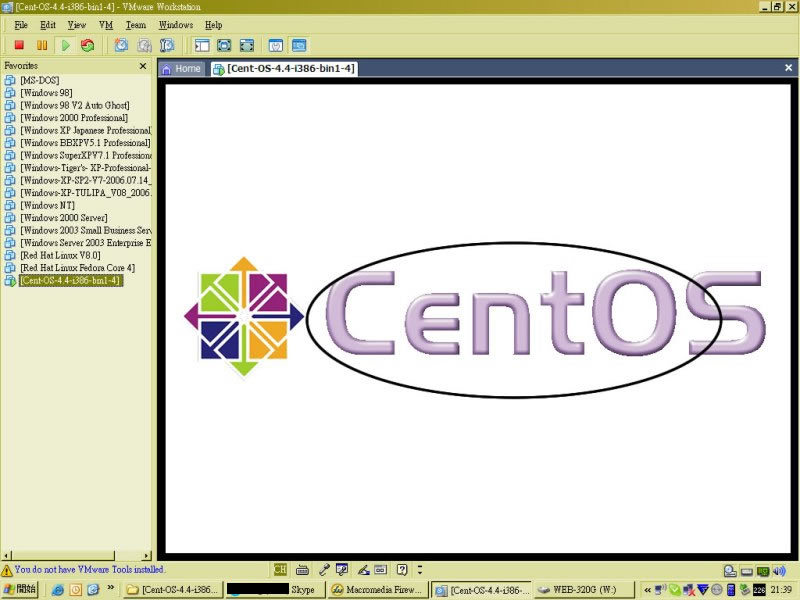Switch to the Home tab

point(182,68)
